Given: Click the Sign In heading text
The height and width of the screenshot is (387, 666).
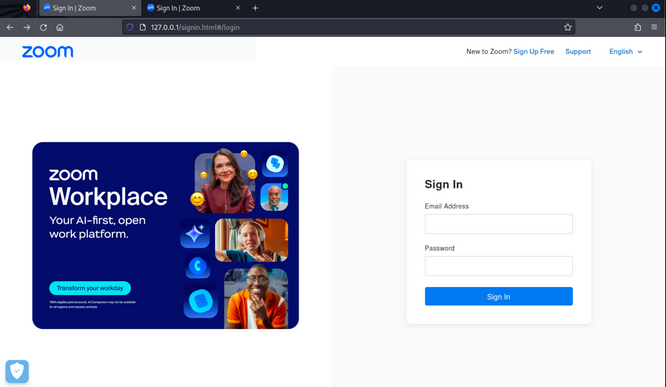Looking at the screenshot, I should click(x=443, y=184).
